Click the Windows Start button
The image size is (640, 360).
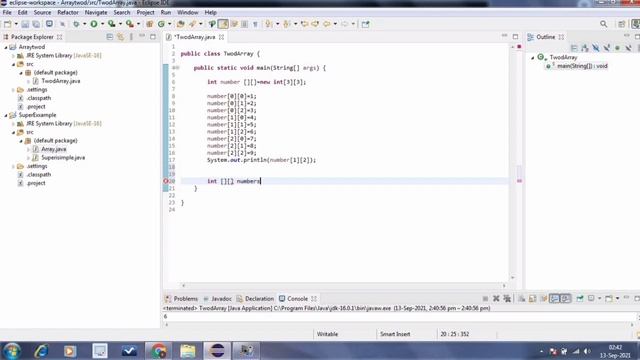click(x=11, y=351)
